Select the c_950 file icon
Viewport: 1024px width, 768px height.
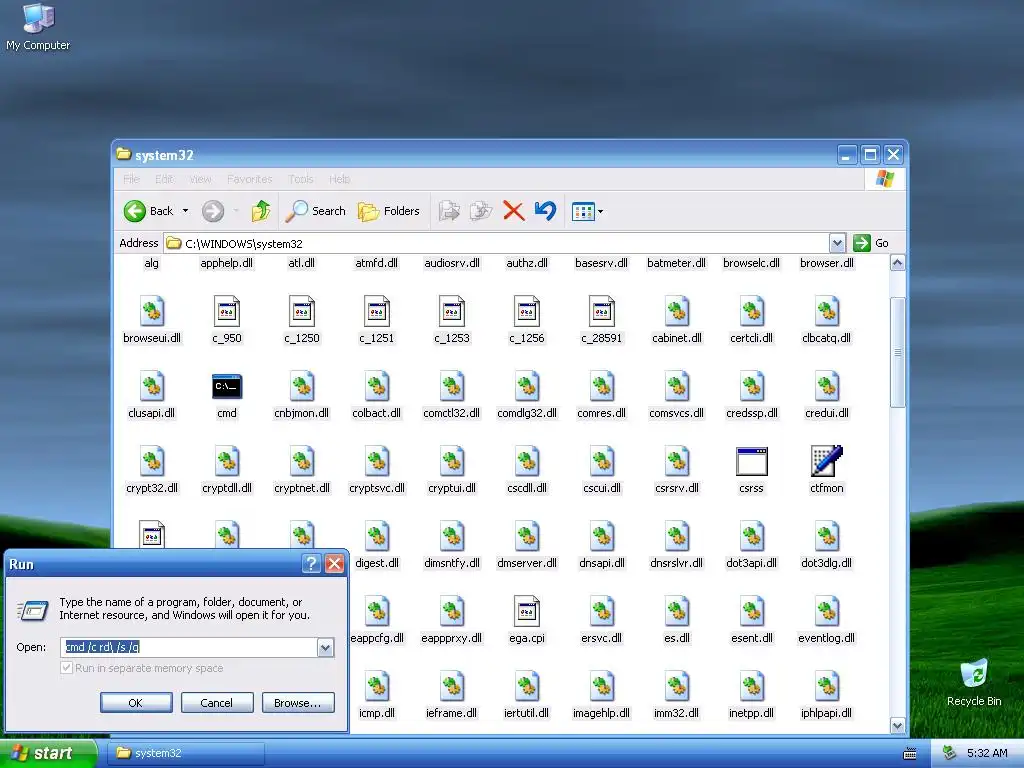click(x=227, y=312)
